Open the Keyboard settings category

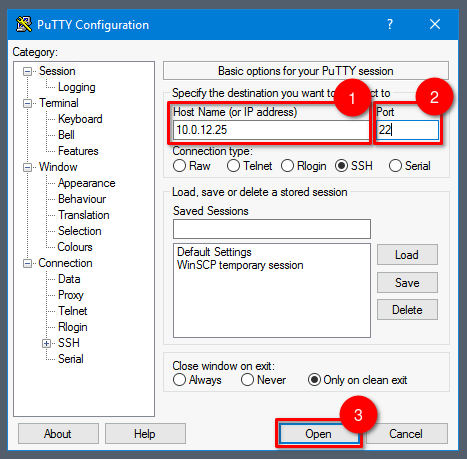click(x=80, y=119)
